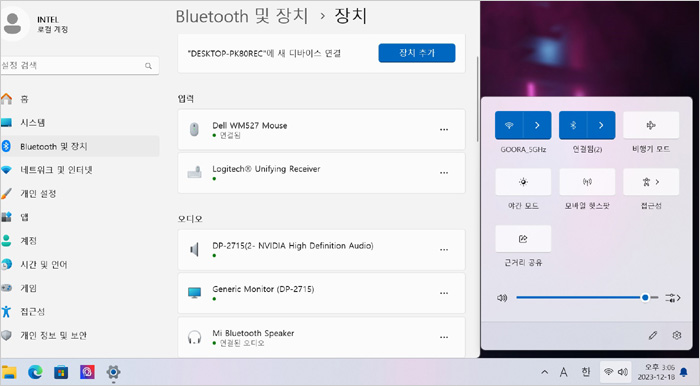Open all settings from quick settings gear
The image size is (700, 386).
point(677,335)
